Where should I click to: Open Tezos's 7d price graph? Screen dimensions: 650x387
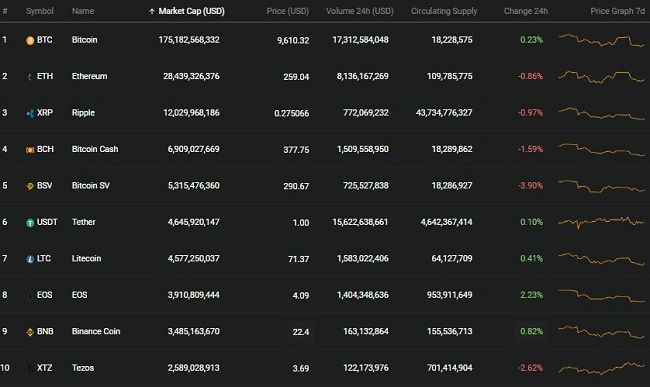click(x=601, y=368)
